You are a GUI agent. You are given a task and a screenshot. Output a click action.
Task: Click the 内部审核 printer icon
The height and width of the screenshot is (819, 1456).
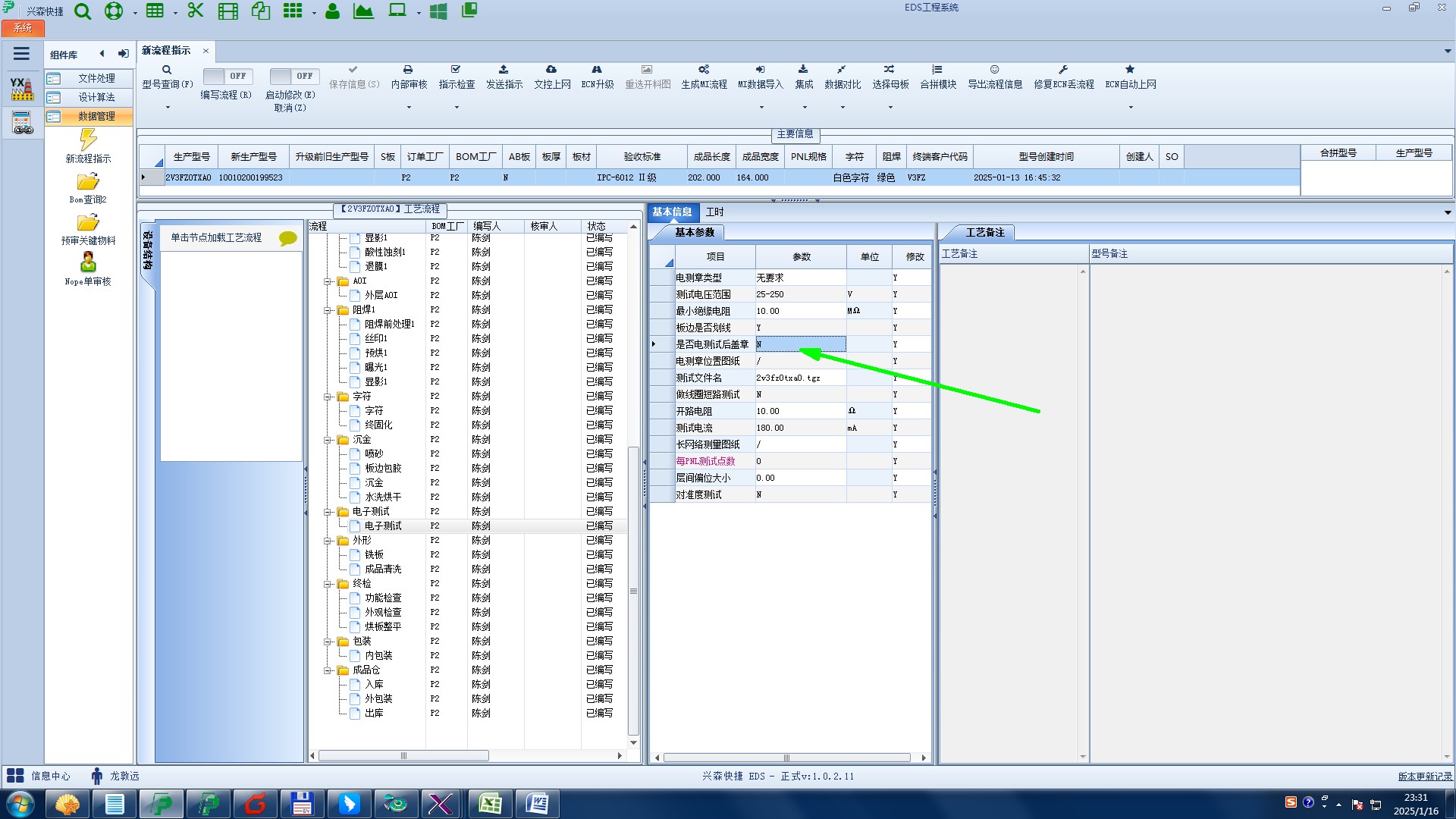pyautogui.click(x=408, y=70)
